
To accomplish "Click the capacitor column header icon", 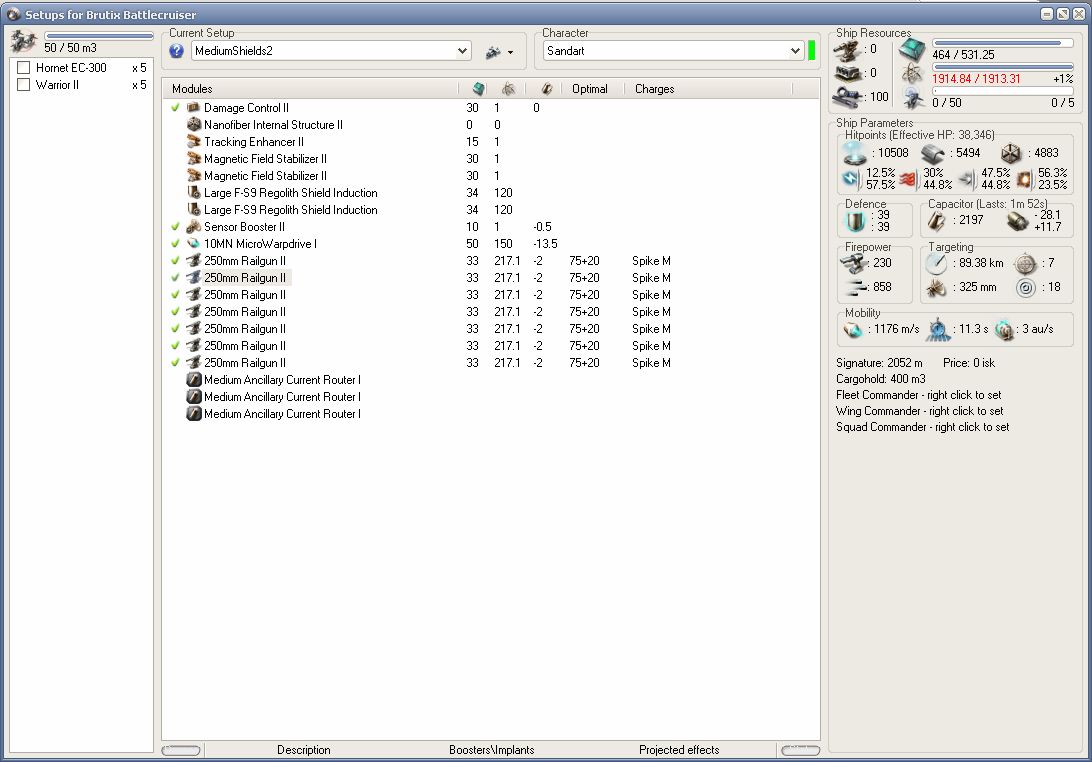I will click(547, 88).
